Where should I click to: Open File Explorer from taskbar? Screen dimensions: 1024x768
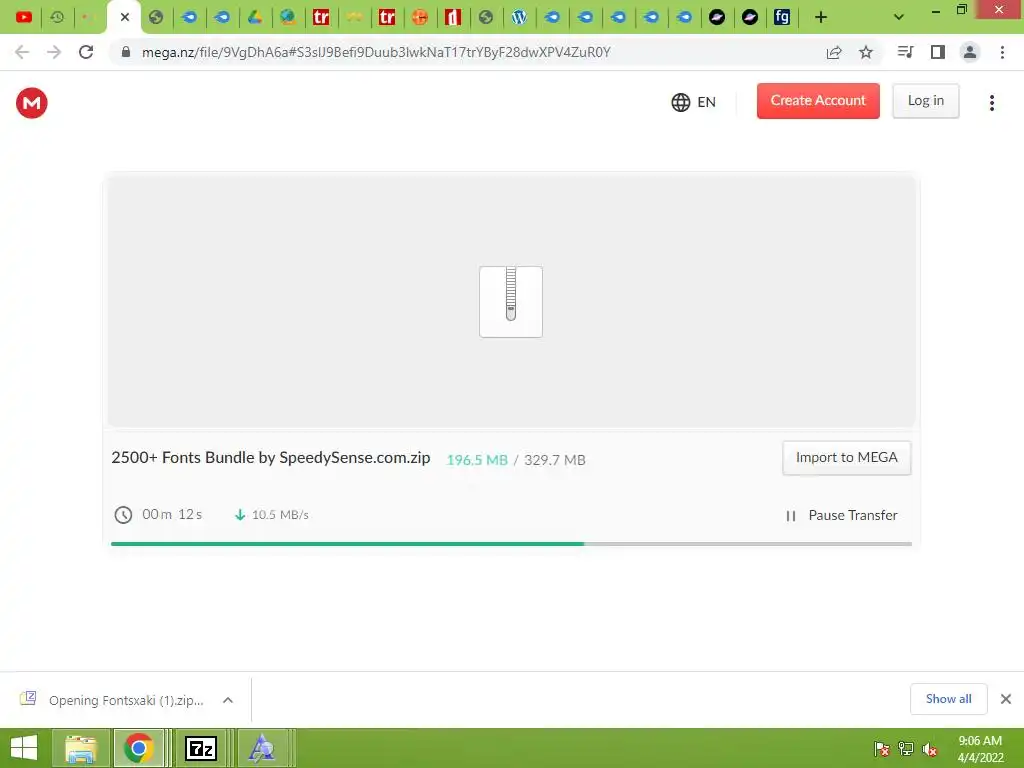pyautogui.click(x=80, y=748)
